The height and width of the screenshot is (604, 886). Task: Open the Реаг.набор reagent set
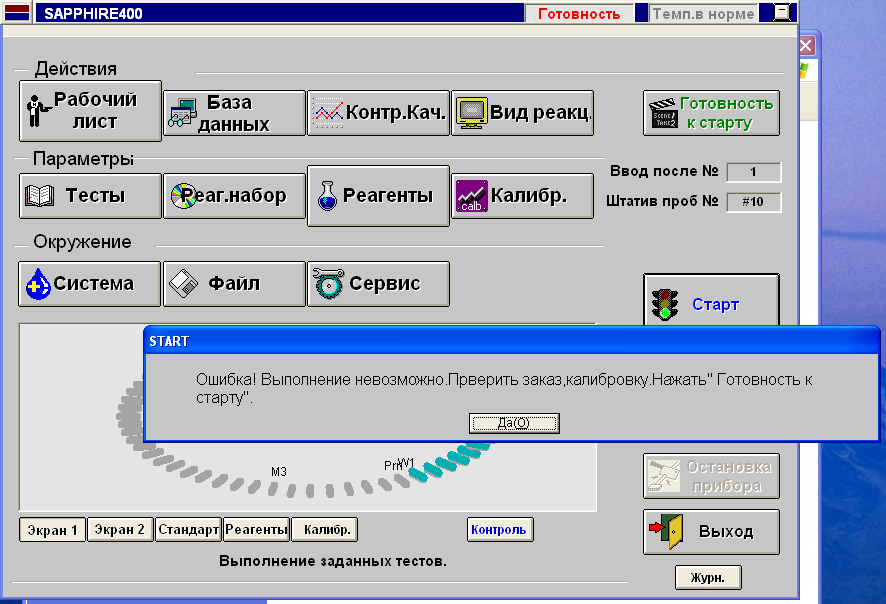tap(235, 195)
